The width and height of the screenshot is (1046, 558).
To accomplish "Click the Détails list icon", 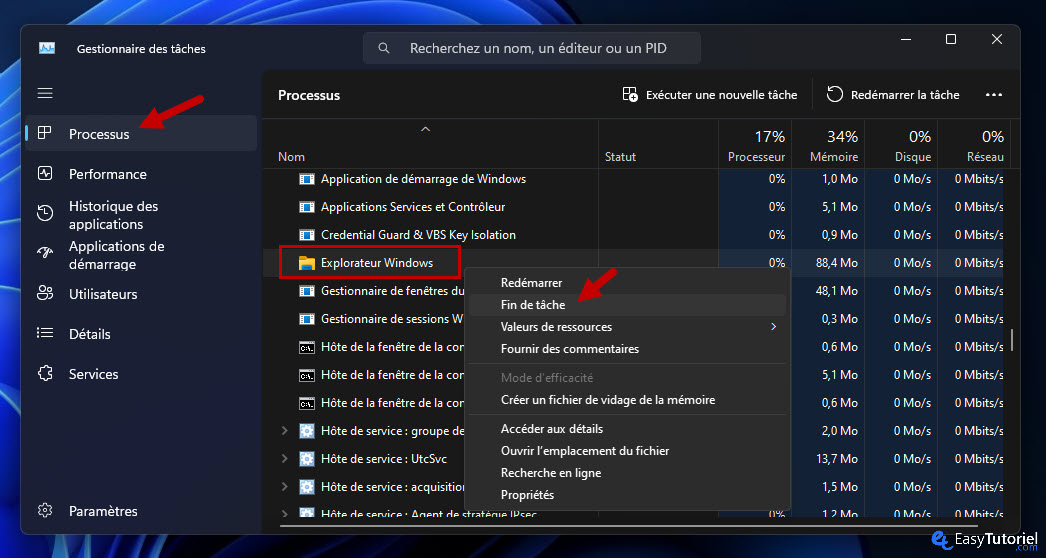I will coord(45,333).
